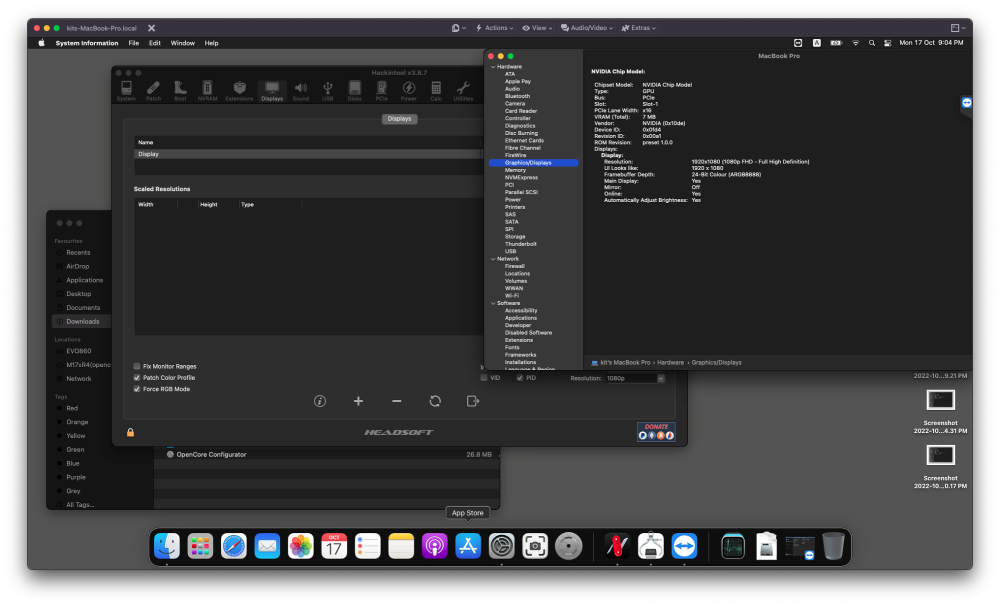Open the USB section in Hackintool
The image size is (1000, 606).
327,91
